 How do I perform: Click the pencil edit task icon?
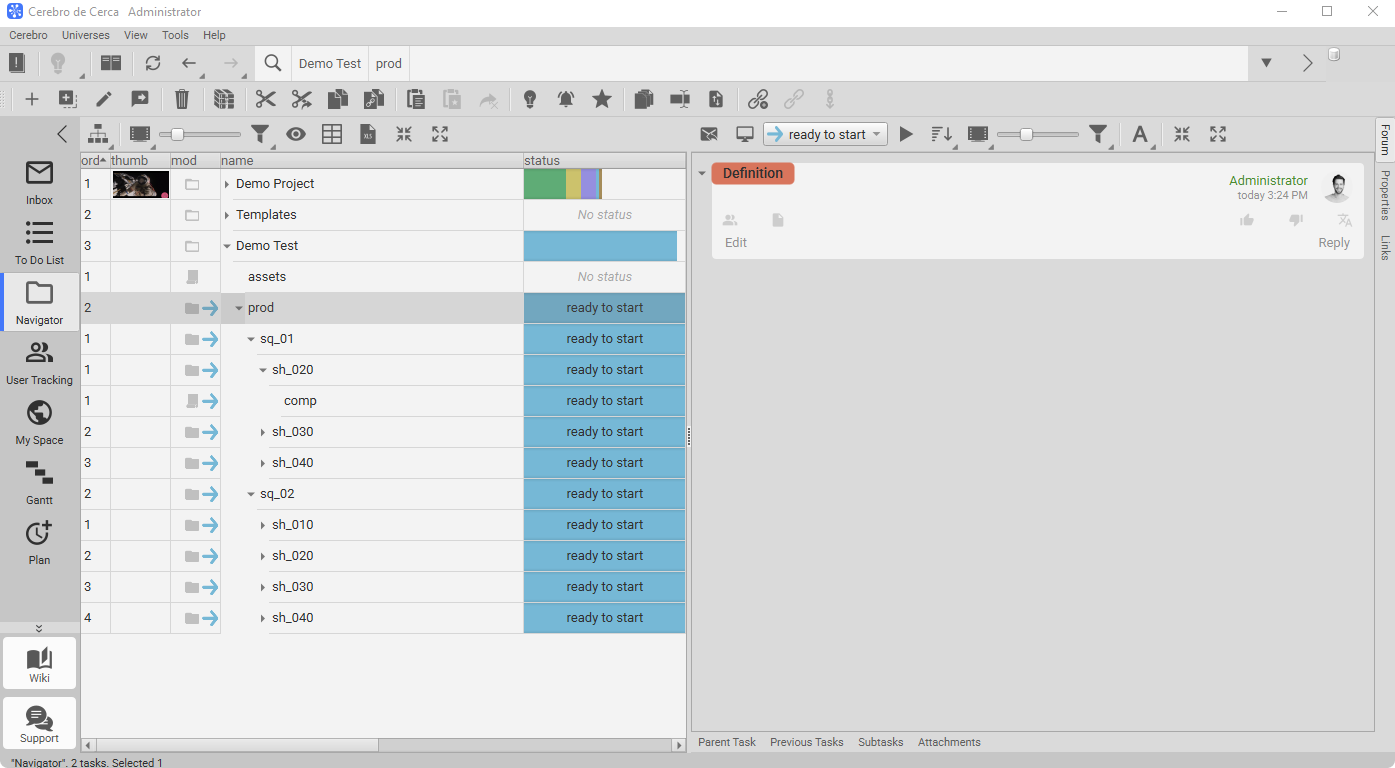point(104,99)
